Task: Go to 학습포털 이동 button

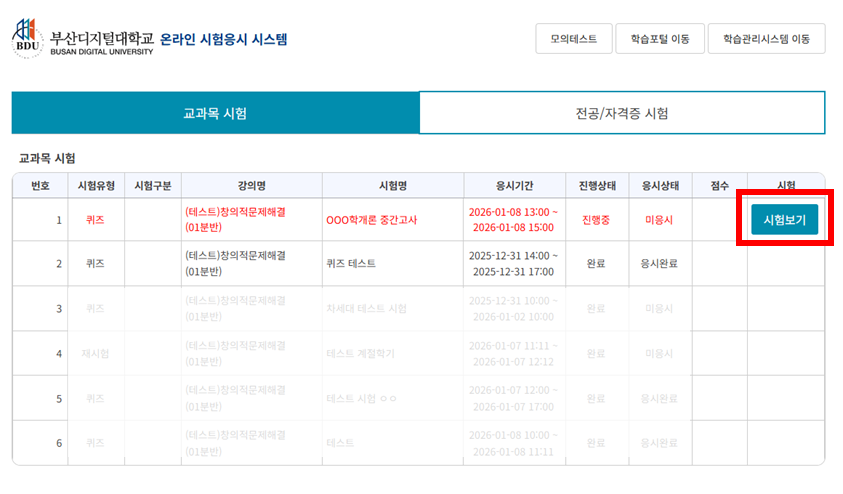Action: [x=659, y=39]
